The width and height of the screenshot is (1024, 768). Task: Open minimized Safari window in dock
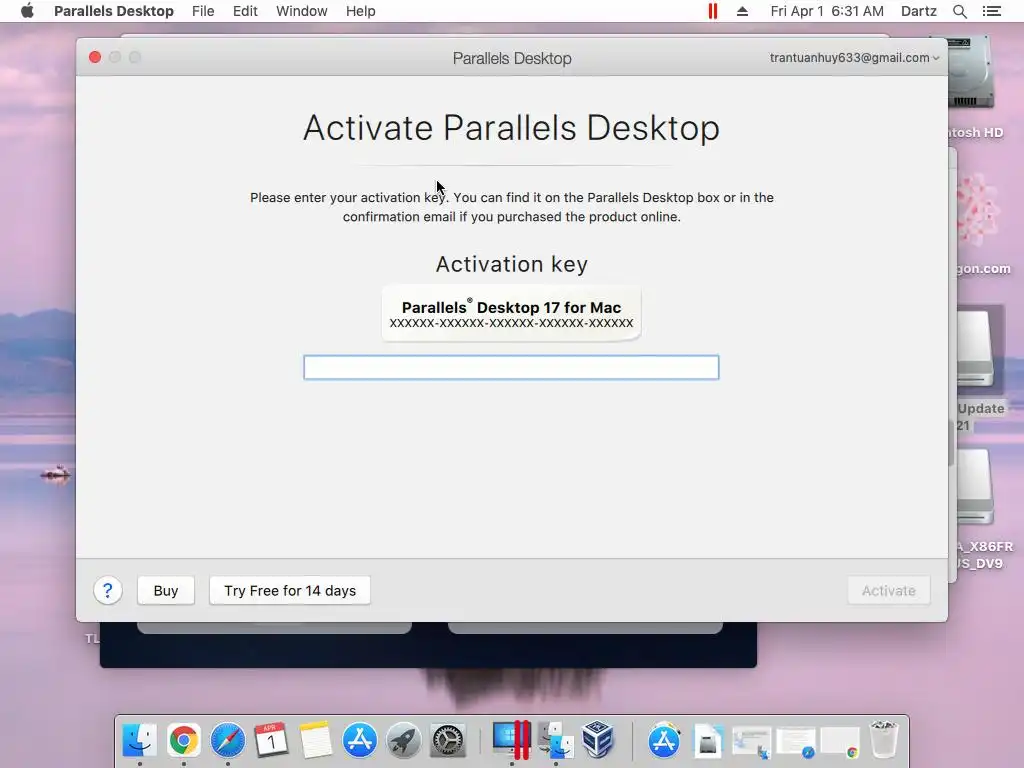[796, 743]
